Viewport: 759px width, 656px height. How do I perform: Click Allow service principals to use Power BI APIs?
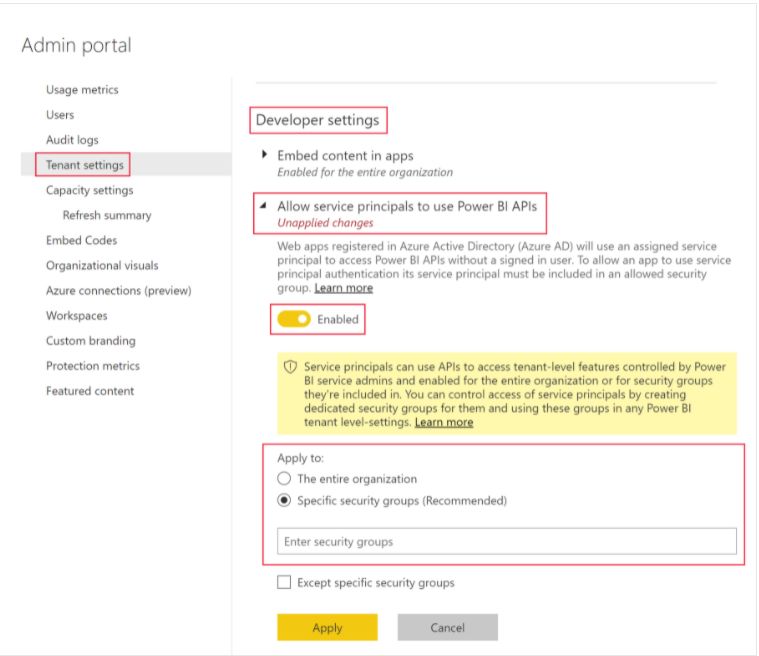[407, 206]
